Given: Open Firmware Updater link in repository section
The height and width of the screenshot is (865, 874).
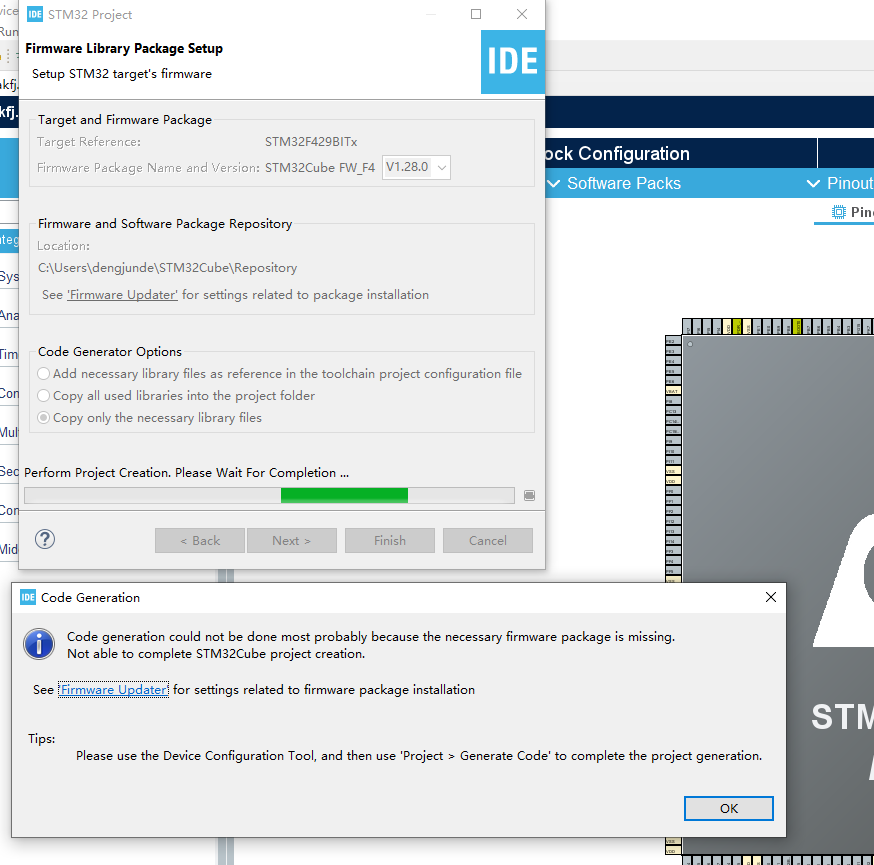Looking at the screenshot, I should (x=123, y=295).
